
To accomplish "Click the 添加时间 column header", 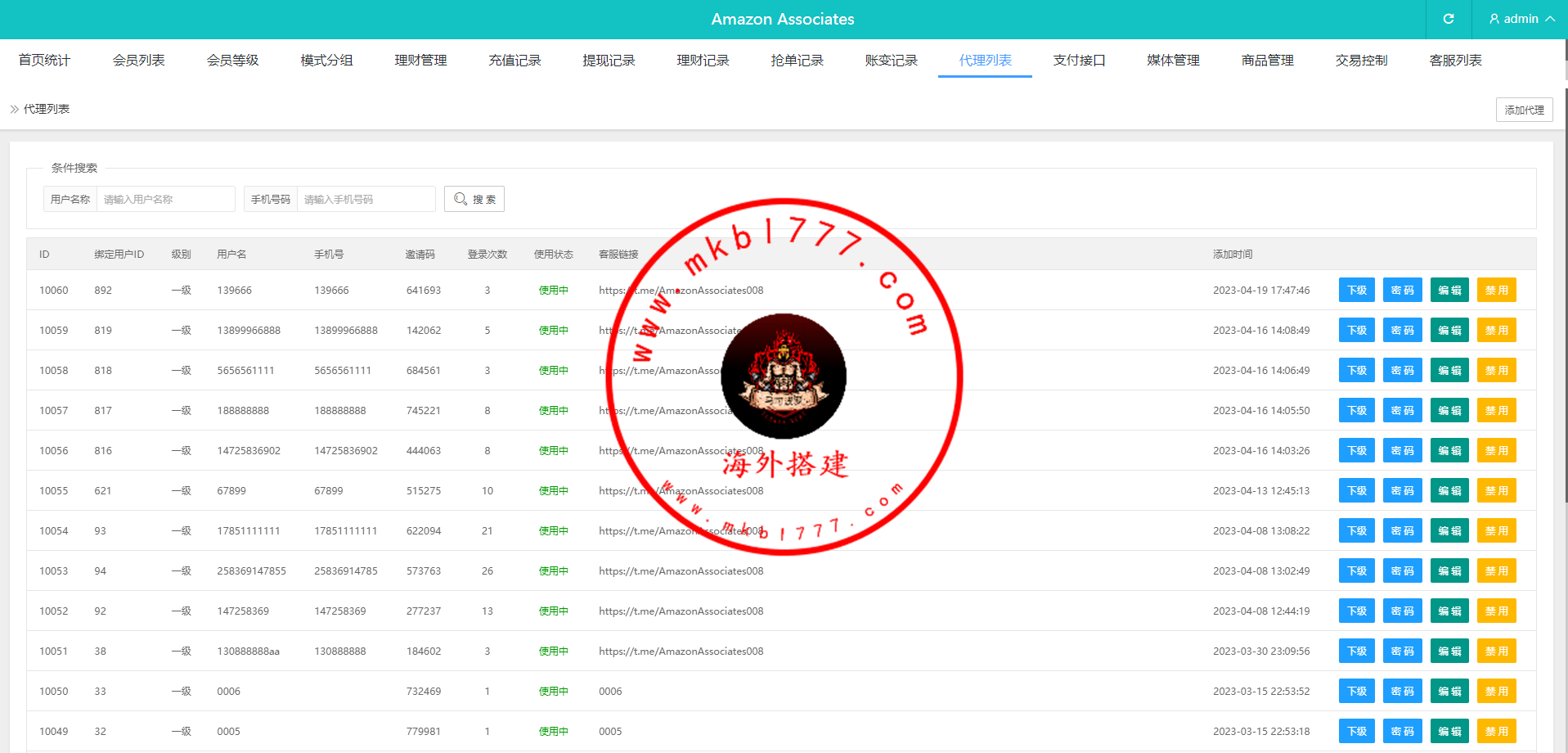I will click(1233, 255).
